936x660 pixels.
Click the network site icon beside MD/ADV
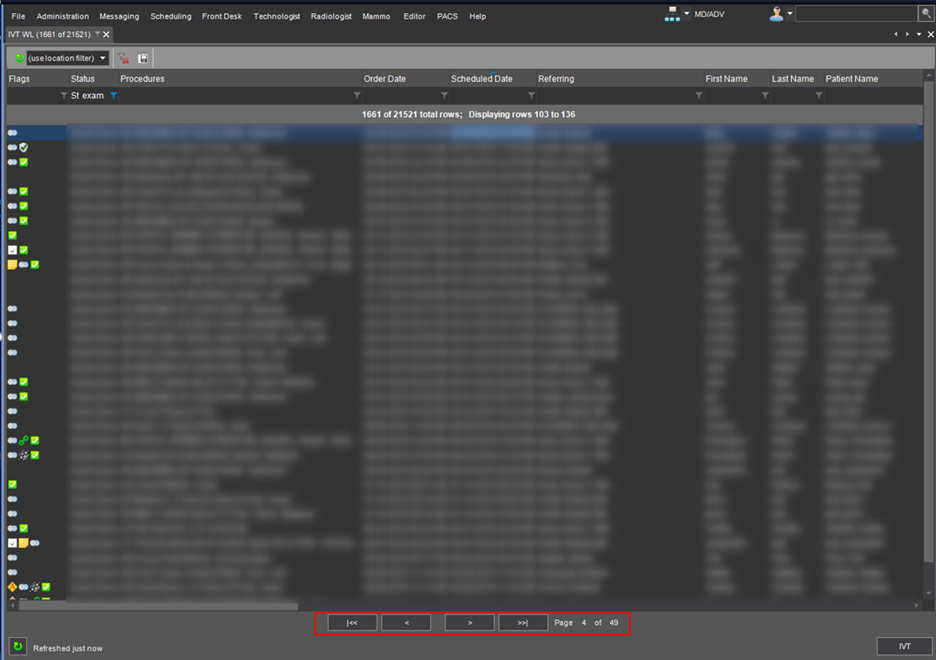click(672, 14)
